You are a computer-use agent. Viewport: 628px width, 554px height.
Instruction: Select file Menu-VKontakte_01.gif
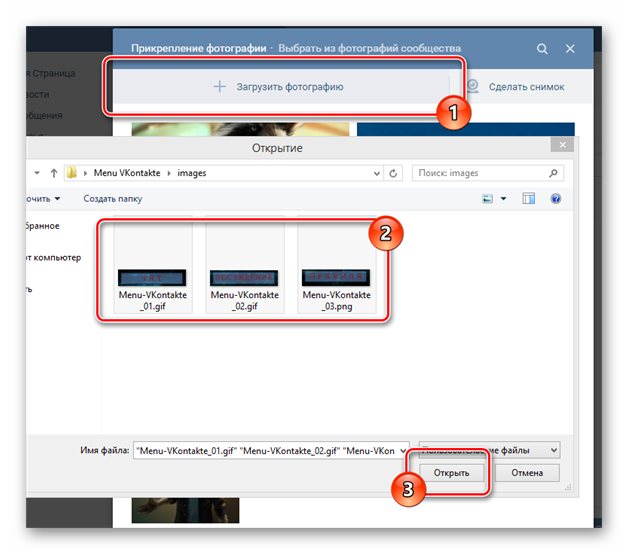pyautogui.click(x=153, y=265)
